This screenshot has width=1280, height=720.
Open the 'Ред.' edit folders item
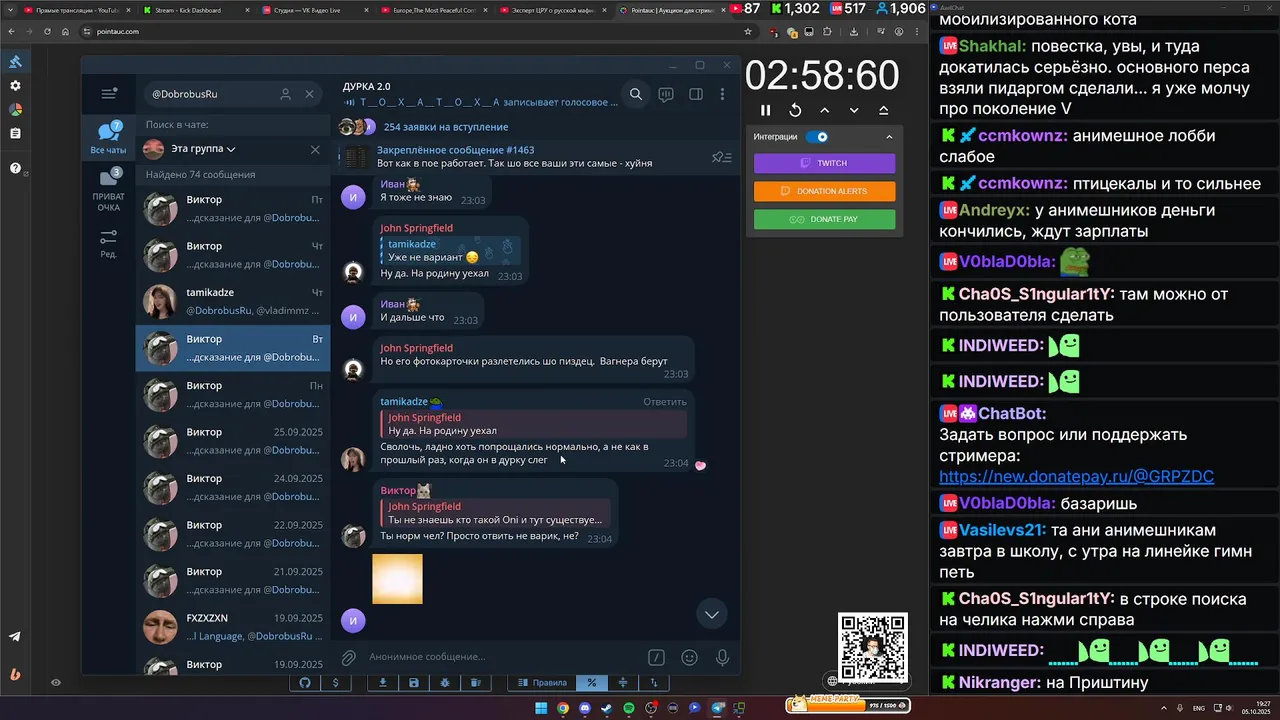click(x=108, y=243)
